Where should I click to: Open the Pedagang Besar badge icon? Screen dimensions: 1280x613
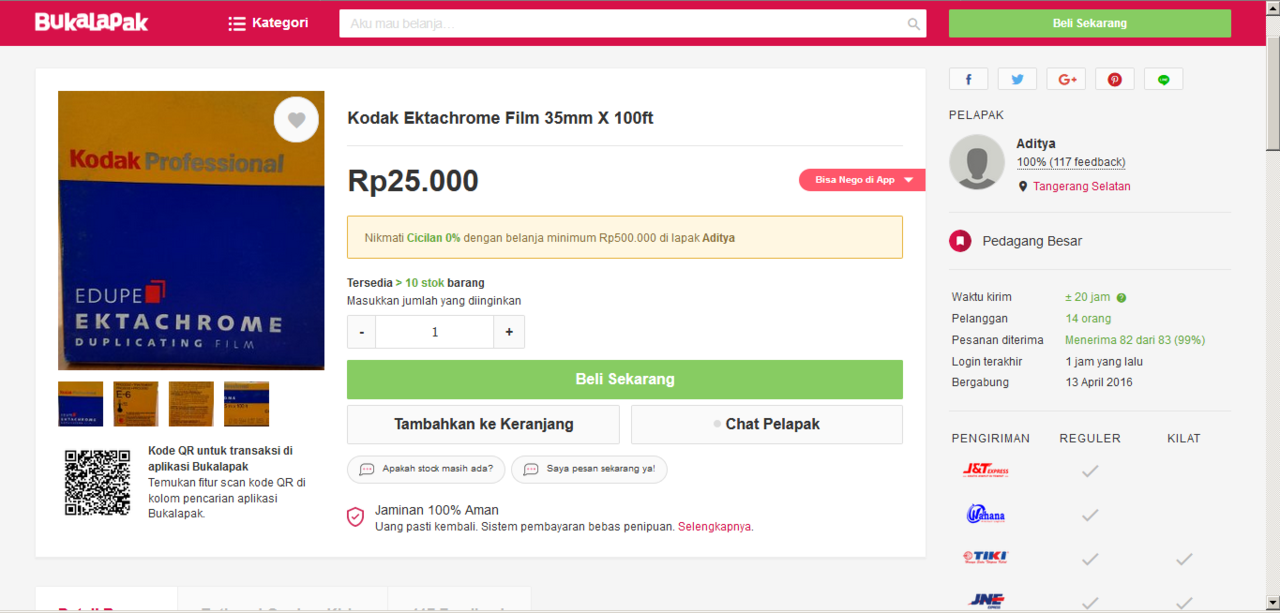click(x=960, y=241)
